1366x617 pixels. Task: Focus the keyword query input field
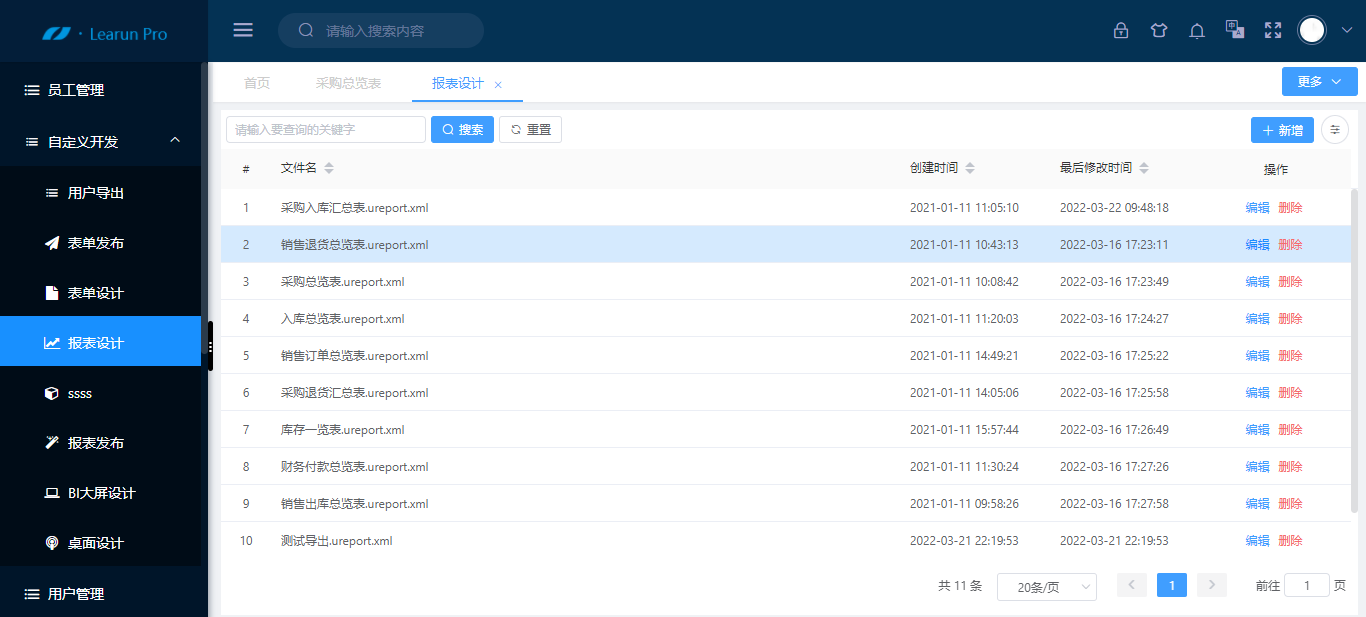(x=326, y=130)
